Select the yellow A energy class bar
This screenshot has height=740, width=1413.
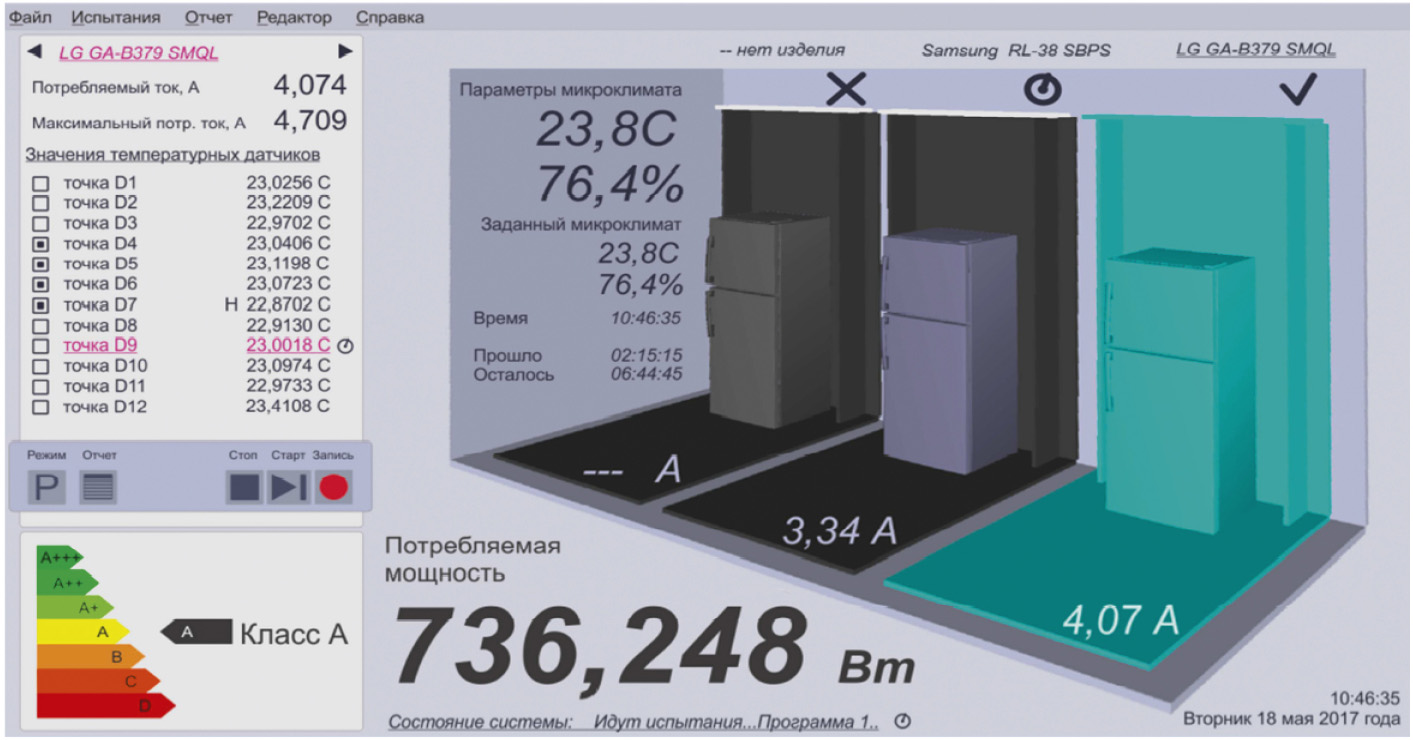(x=83, y=632)
